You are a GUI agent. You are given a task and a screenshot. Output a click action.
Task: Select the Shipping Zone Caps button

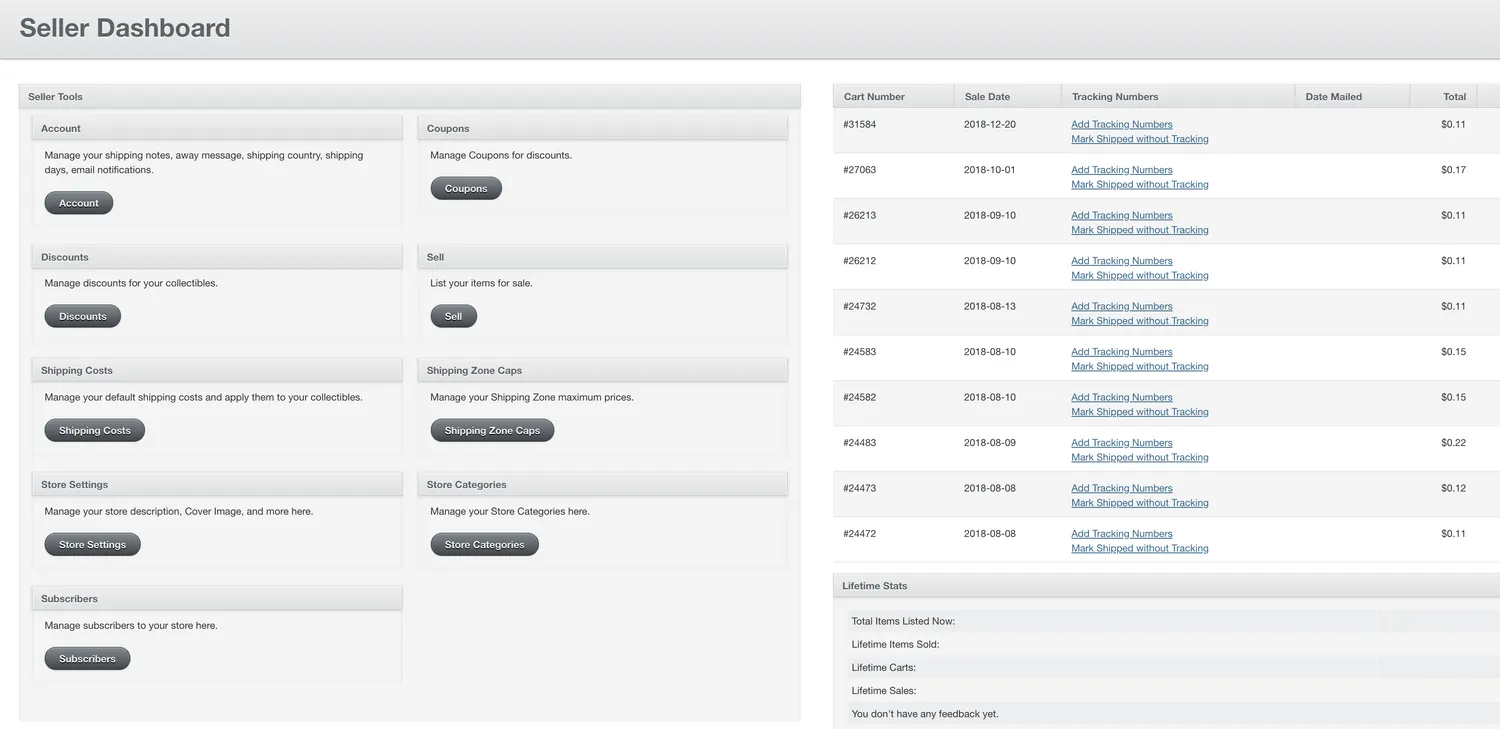tap(492, 430)
